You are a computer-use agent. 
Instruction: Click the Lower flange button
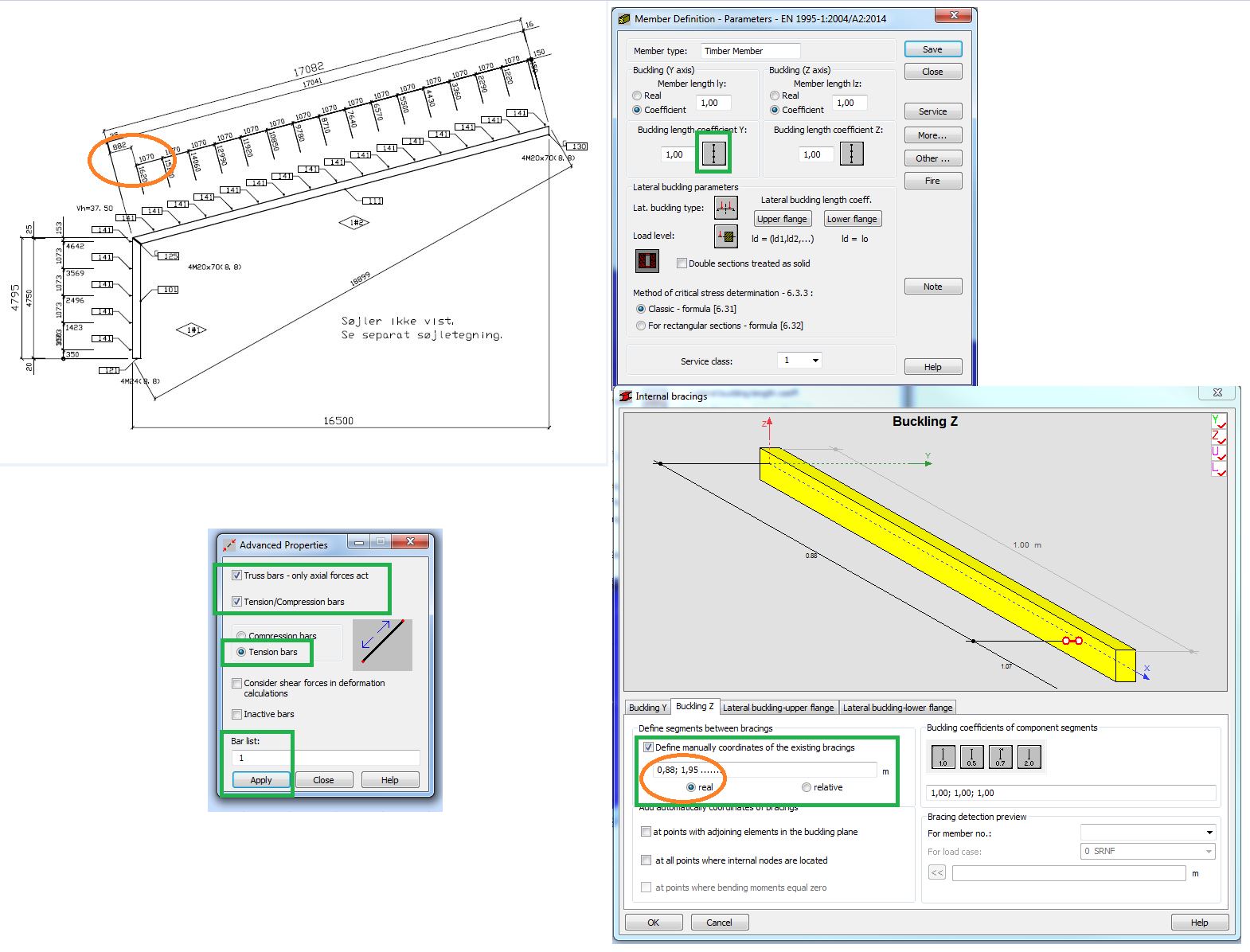[852, 219]
